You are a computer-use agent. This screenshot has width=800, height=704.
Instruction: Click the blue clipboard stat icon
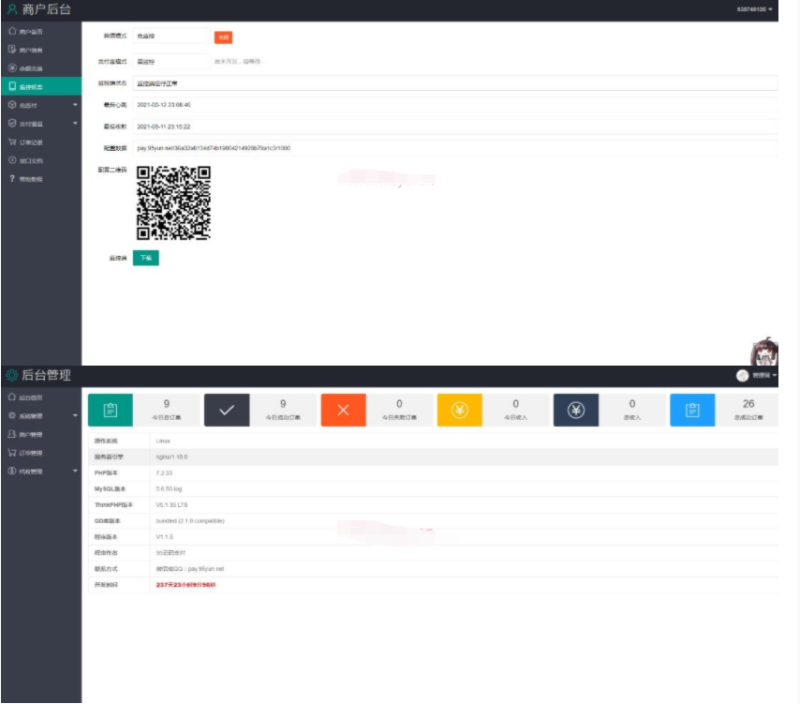[x=692, y=410]
